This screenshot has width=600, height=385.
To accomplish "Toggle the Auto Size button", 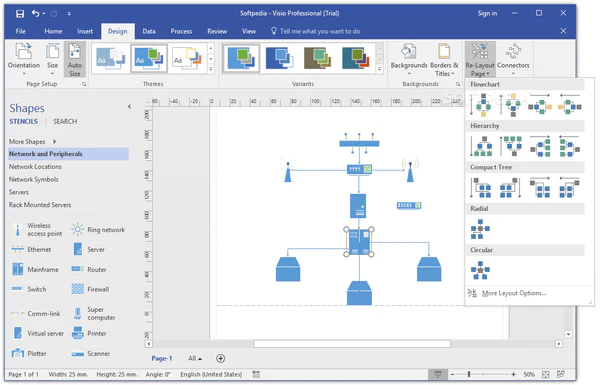I will coord(75,59).
